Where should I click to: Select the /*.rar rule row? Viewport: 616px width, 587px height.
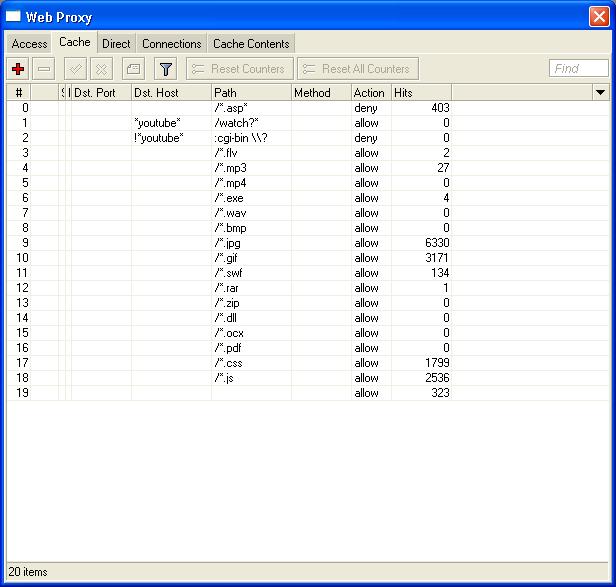[308, 288]
